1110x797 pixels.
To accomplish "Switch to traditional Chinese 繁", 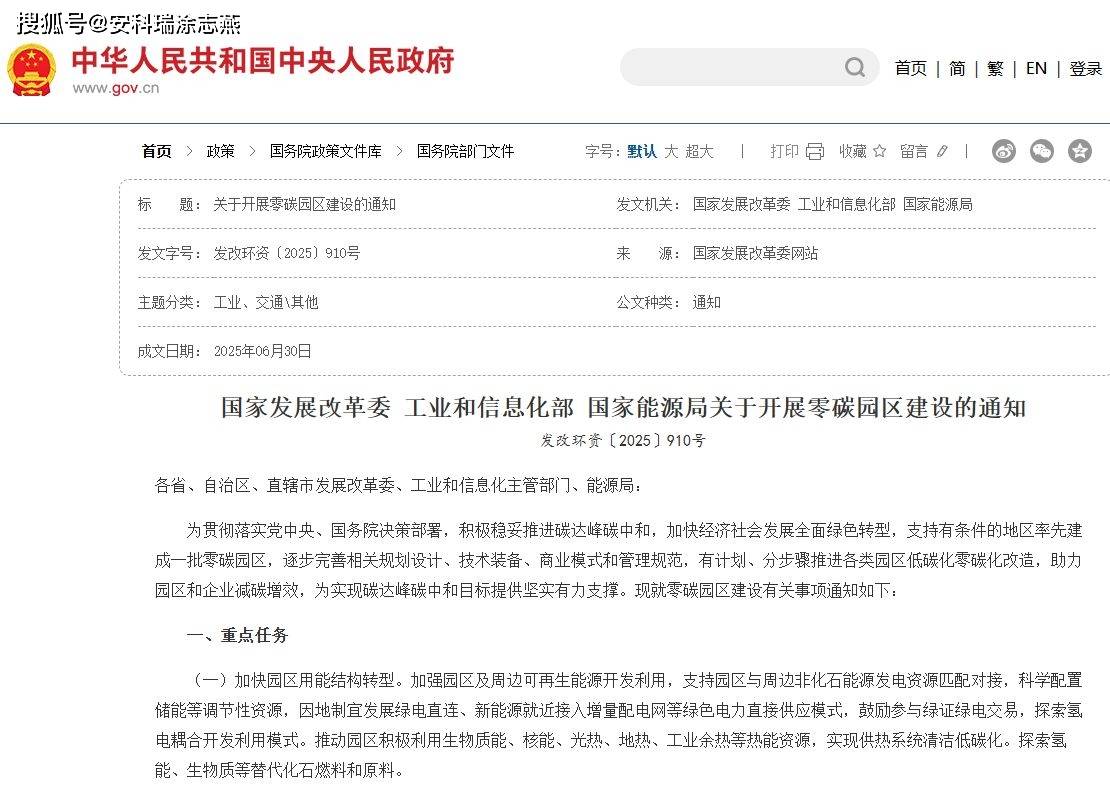I will (x=995, y=68).
